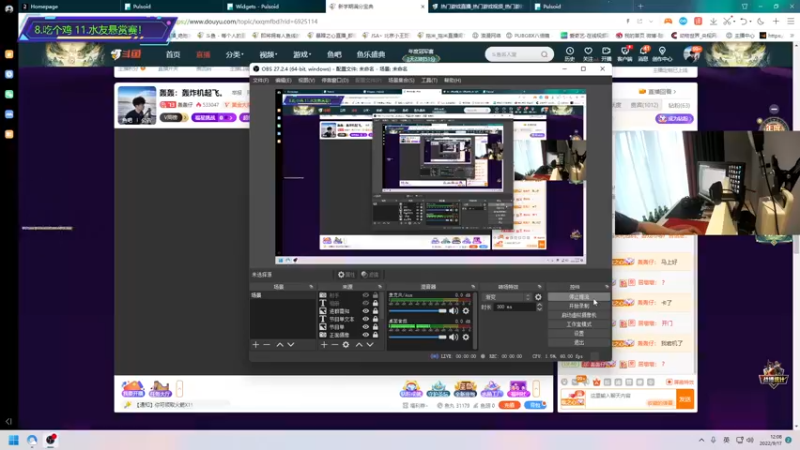Pop out the Scene Transitions dock panel
Image resolution: width=800 pixels, height=450 pixels.
pyautogui.click(x=539, y=287)
